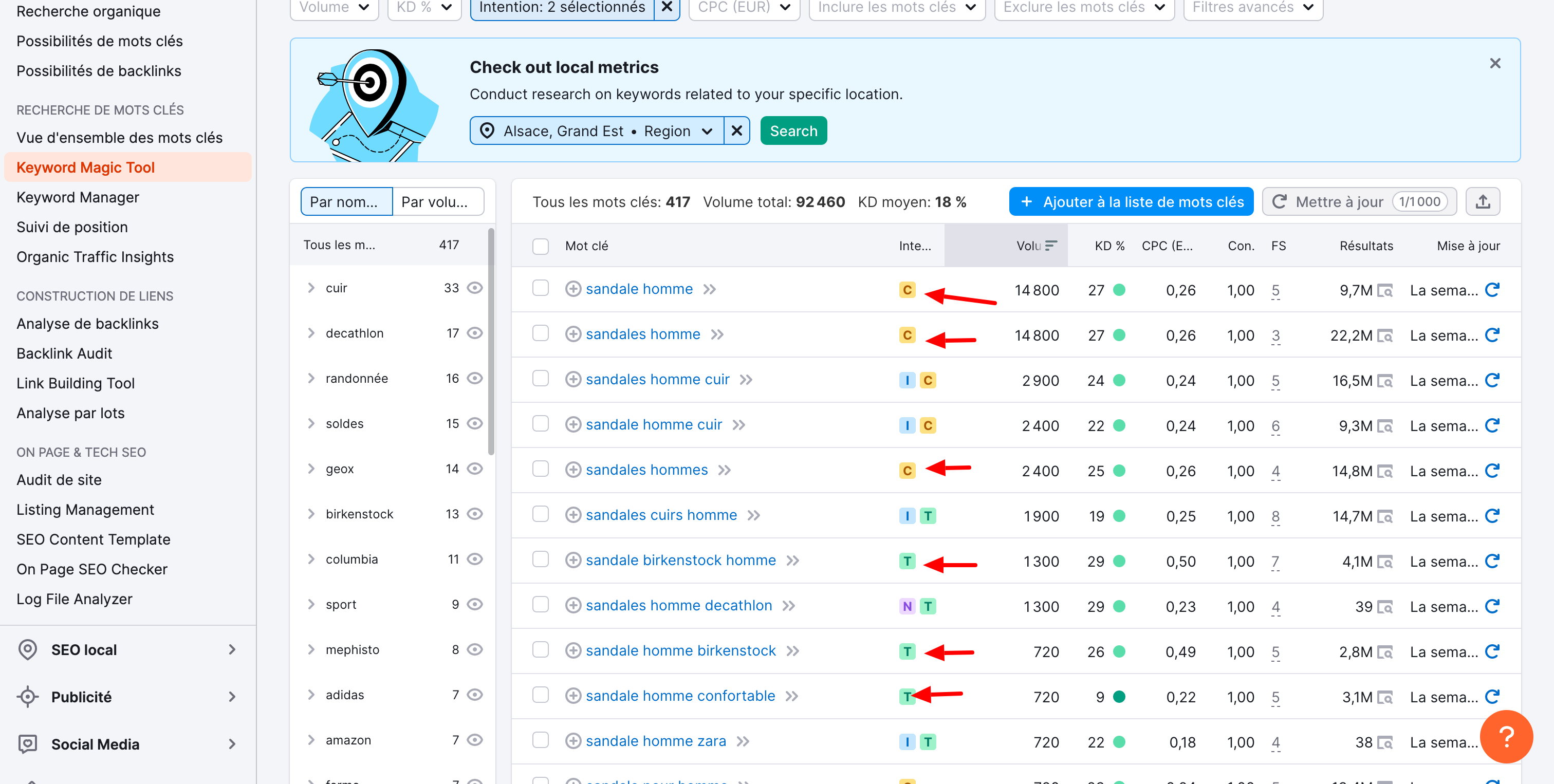Click the I intent badge for sandales cuirs homme
The image size is (1554, 784).
[906, 516]
